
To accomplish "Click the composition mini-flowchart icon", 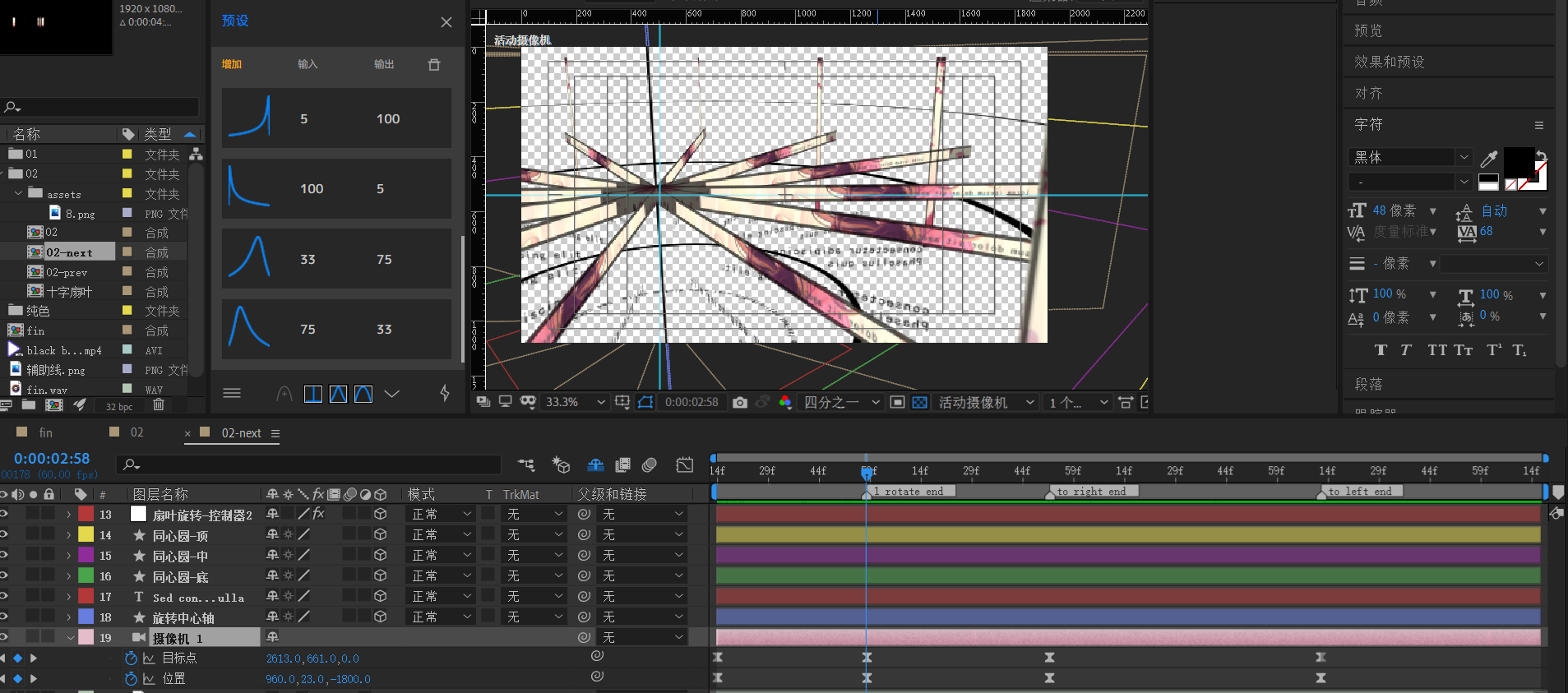I will click(x=526, y=465).
